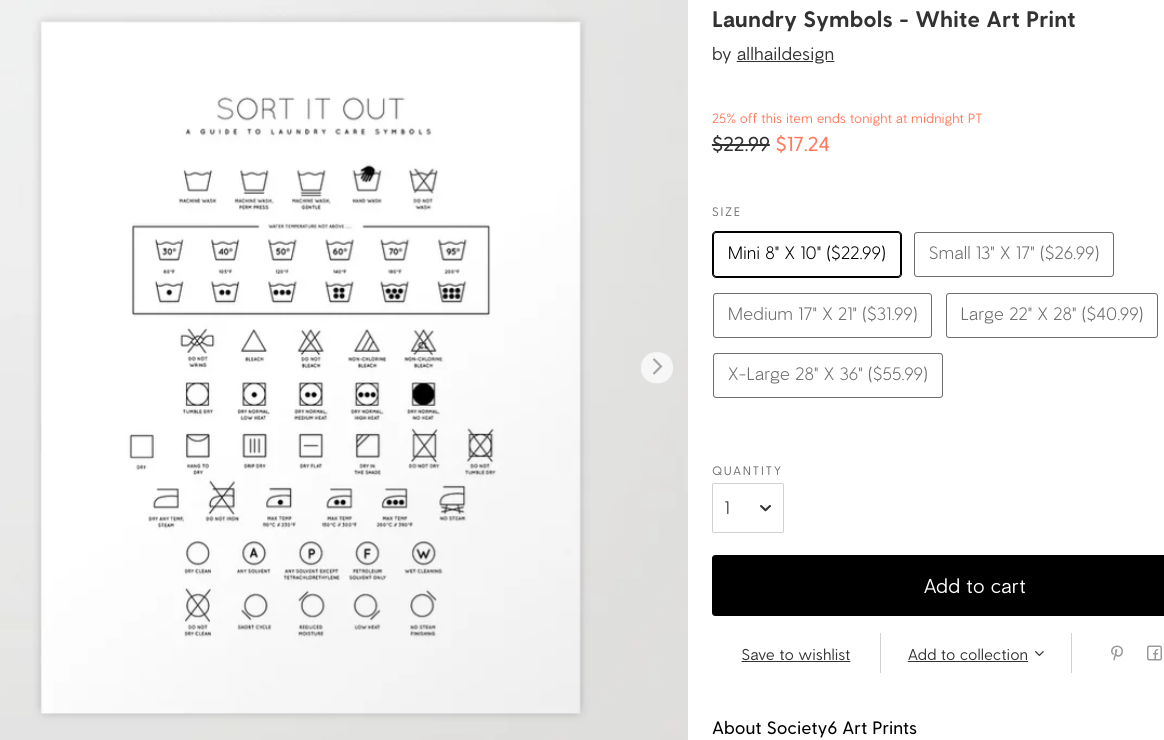
Task: Click the Facebook share icon
Action: (1154, 653)
